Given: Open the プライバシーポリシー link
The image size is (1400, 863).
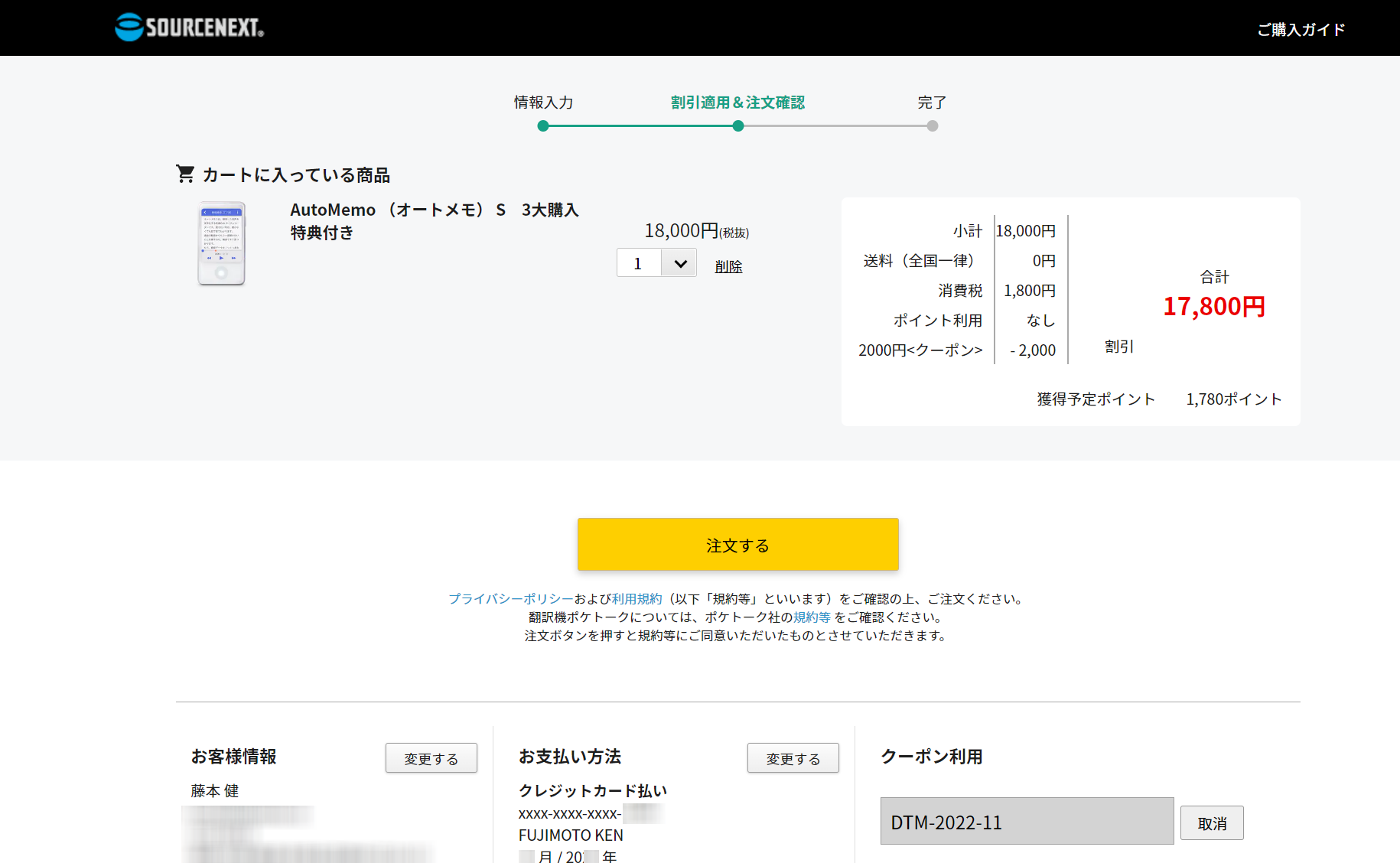Looking at the screenshot, I should [511, 598].
